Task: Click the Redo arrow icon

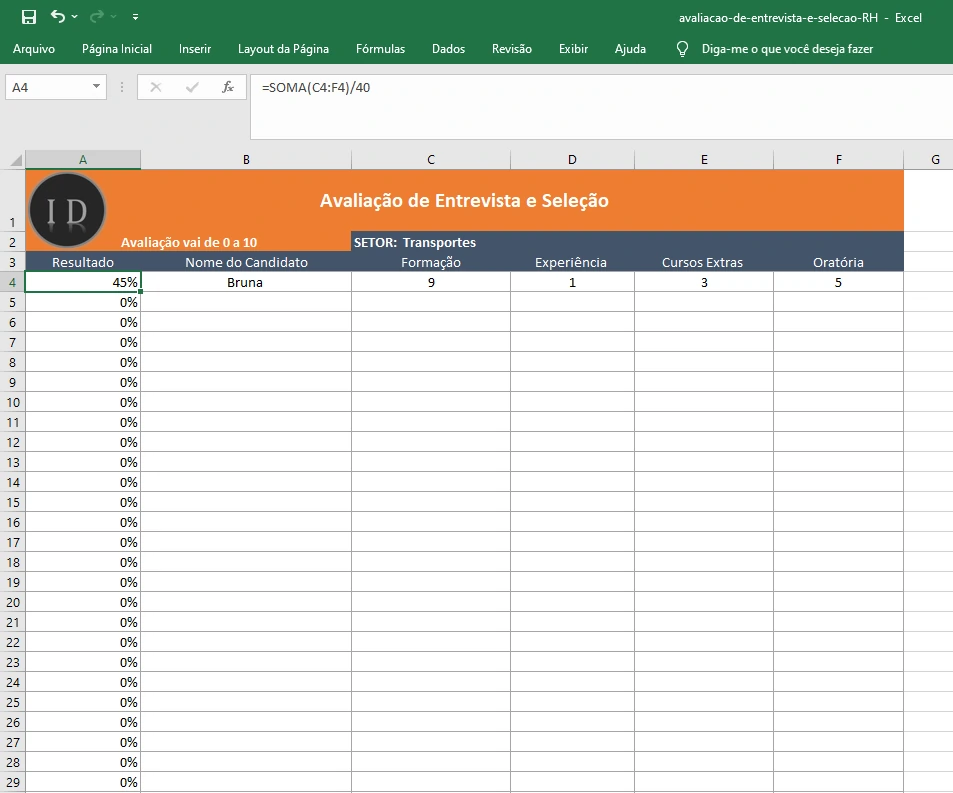Action: [97, 17]
